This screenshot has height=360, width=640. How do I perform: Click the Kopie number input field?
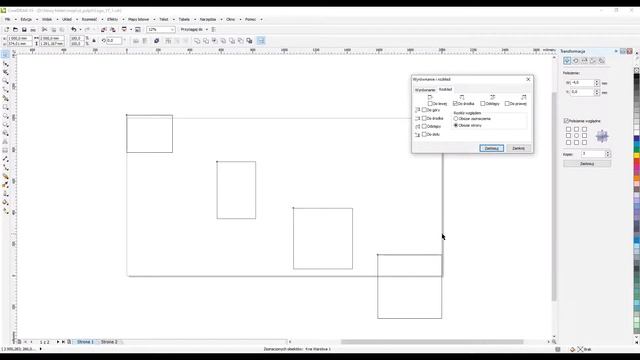tap(593, 154)
